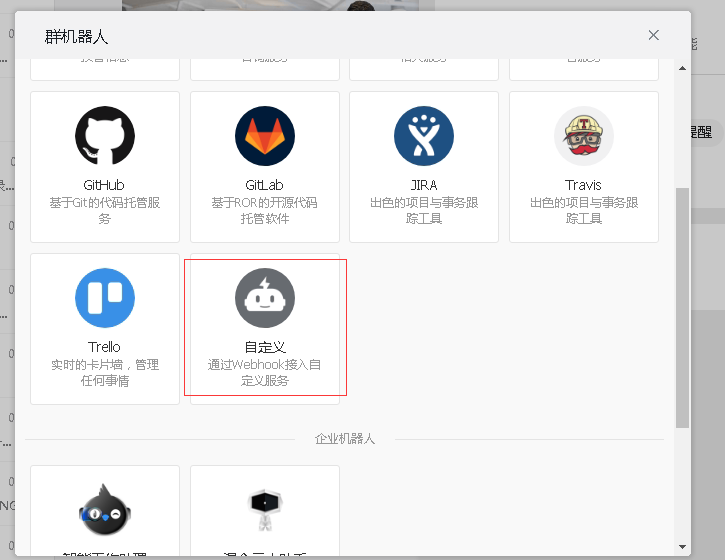Click the Travis label text
The width and height of the screenshot is (725, 560).
pos(584,185)
